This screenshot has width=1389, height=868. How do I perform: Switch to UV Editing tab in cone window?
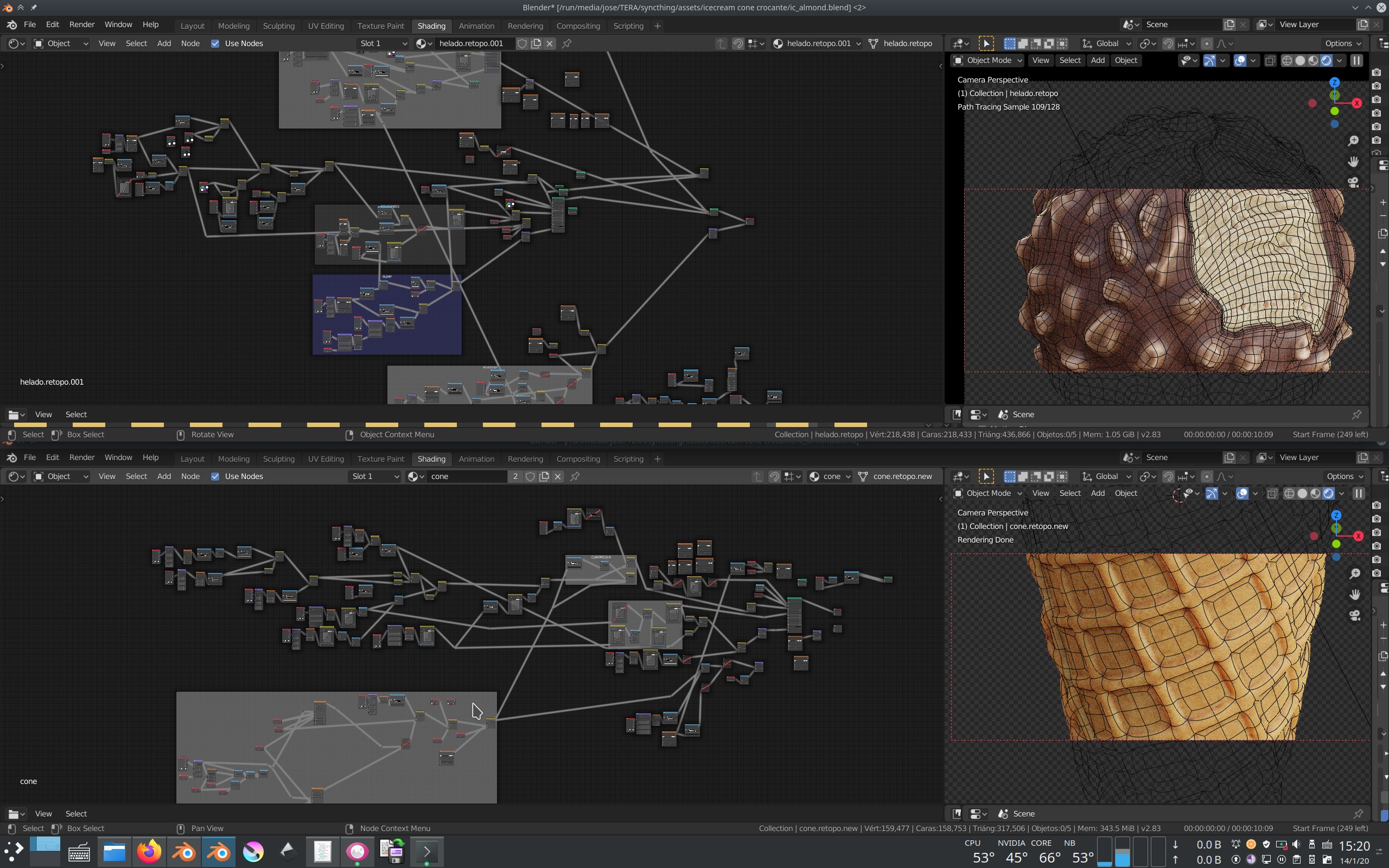[x=326, y=459]
